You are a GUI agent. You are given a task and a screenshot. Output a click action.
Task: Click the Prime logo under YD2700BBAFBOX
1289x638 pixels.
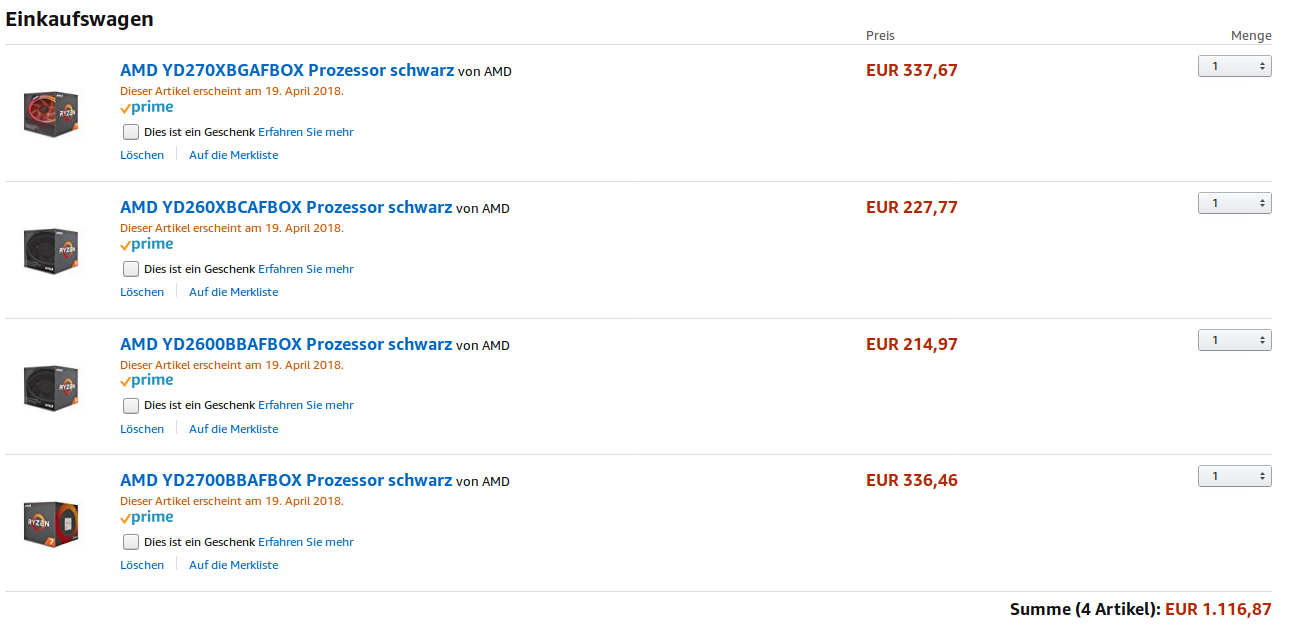(147, 517)
